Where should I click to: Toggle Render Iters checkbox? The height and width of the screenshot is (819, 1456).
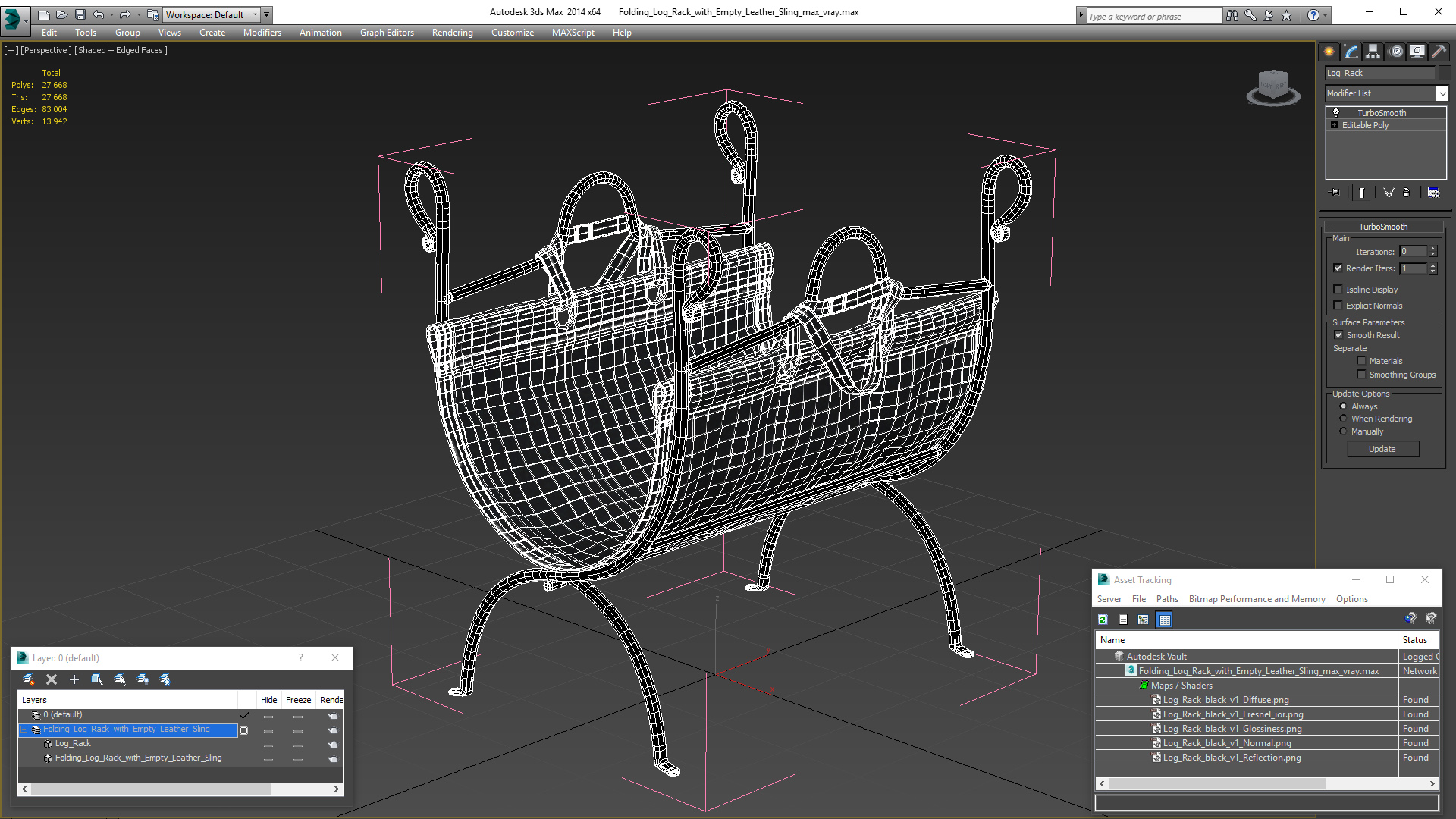(1338, 268)
